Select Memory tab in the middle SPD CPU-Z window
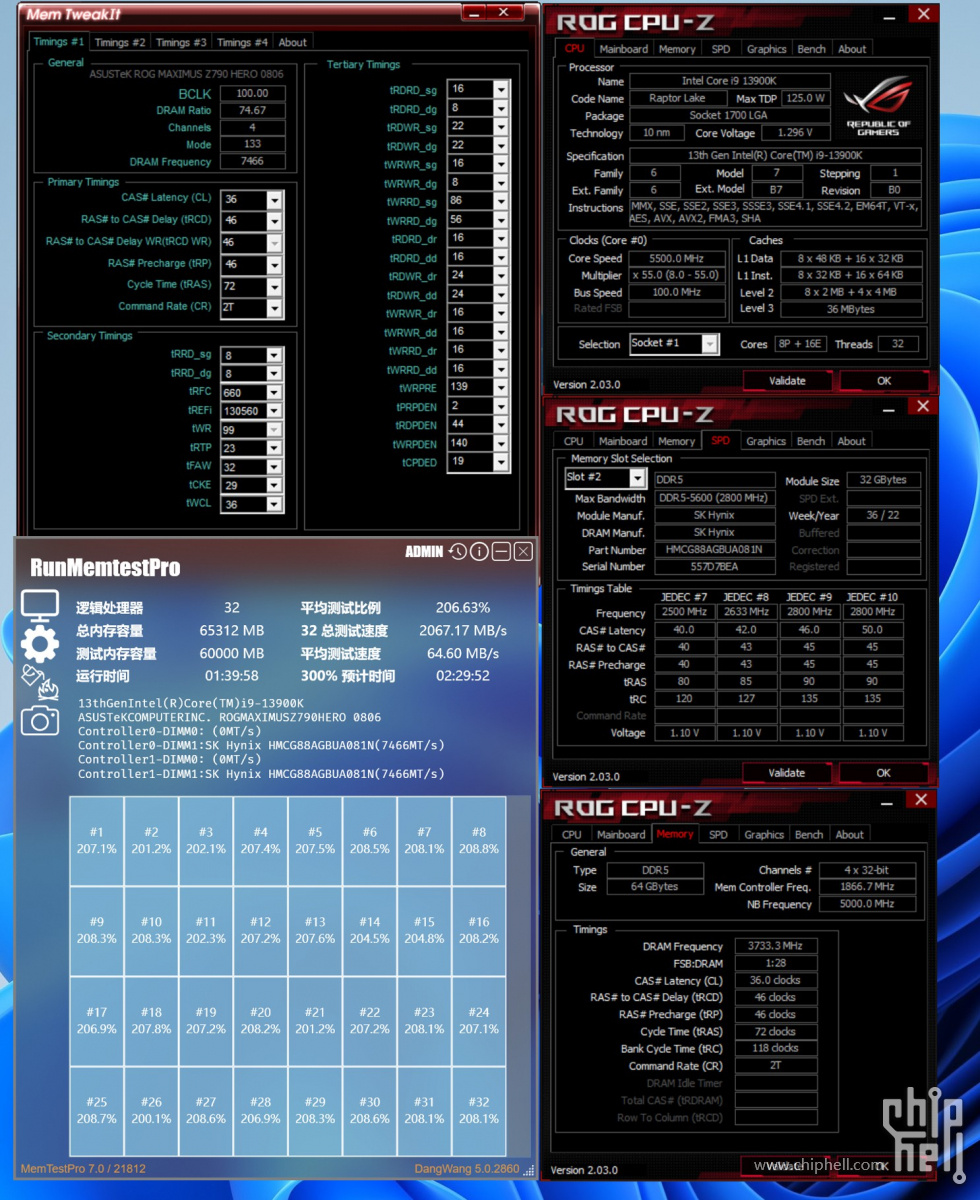 click(676, 441)
